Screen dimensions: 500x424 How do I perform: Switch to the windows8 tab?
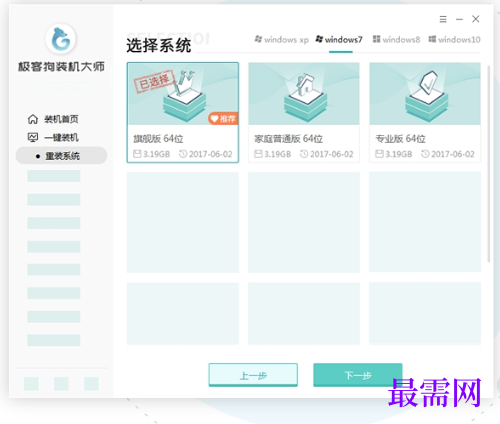pos(396,40)
